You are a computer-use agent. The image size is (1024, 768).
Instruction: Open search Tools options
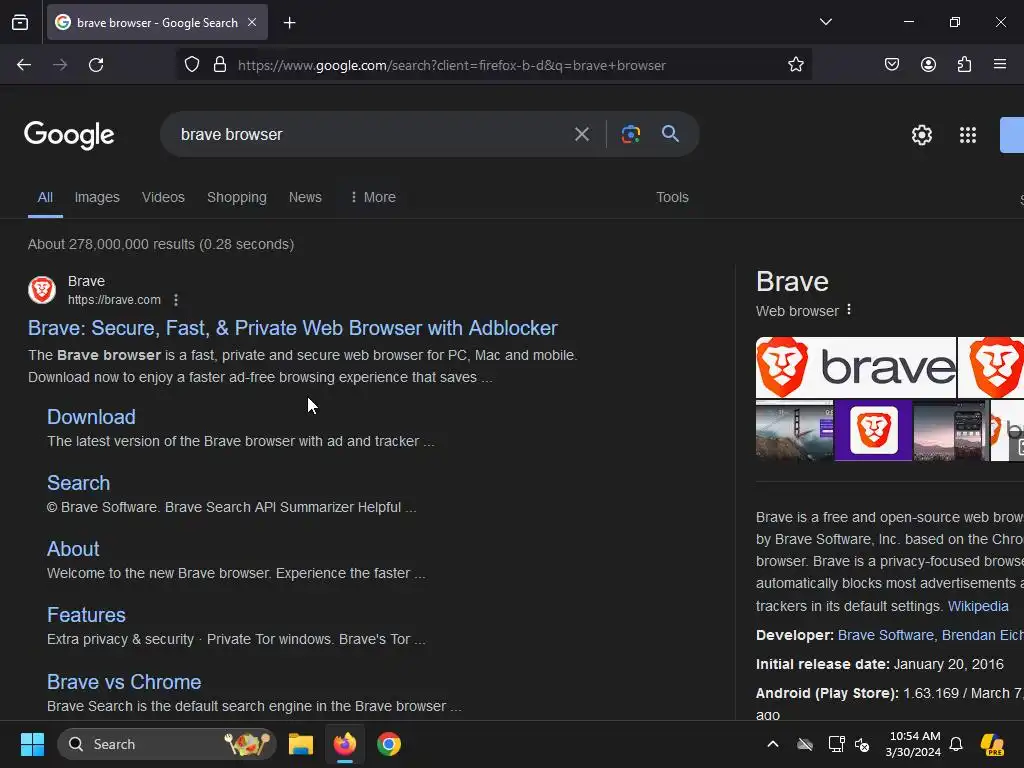(672, 197)
